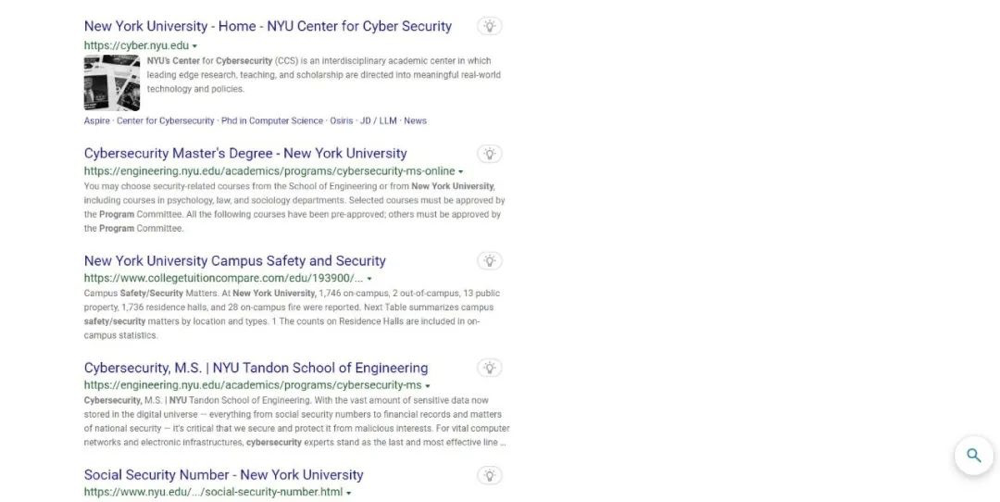This screenshot has width=1000, height=502.
Task: Visit New York University Campus Safety and Security result
Action: click(x=235, y=260)
